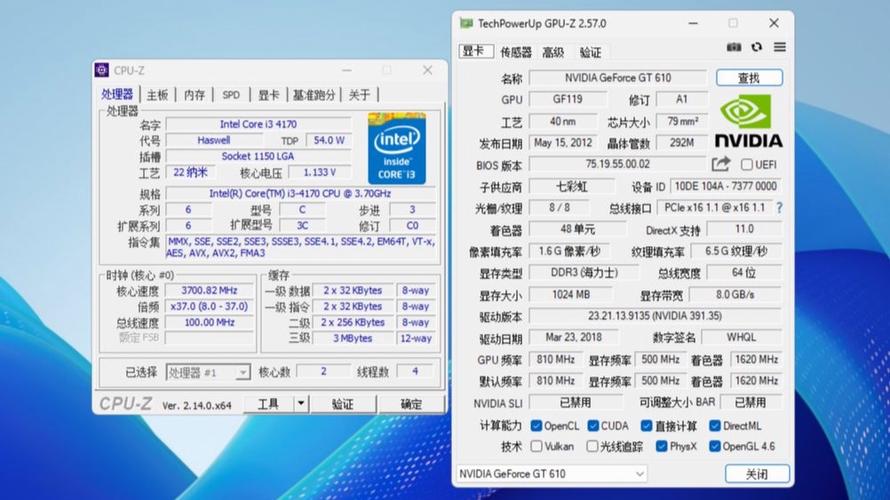Toggle the DirectML checkbox
Viewport: 890px width, 500px height.
pyautogui.click(x=715, y=426)
